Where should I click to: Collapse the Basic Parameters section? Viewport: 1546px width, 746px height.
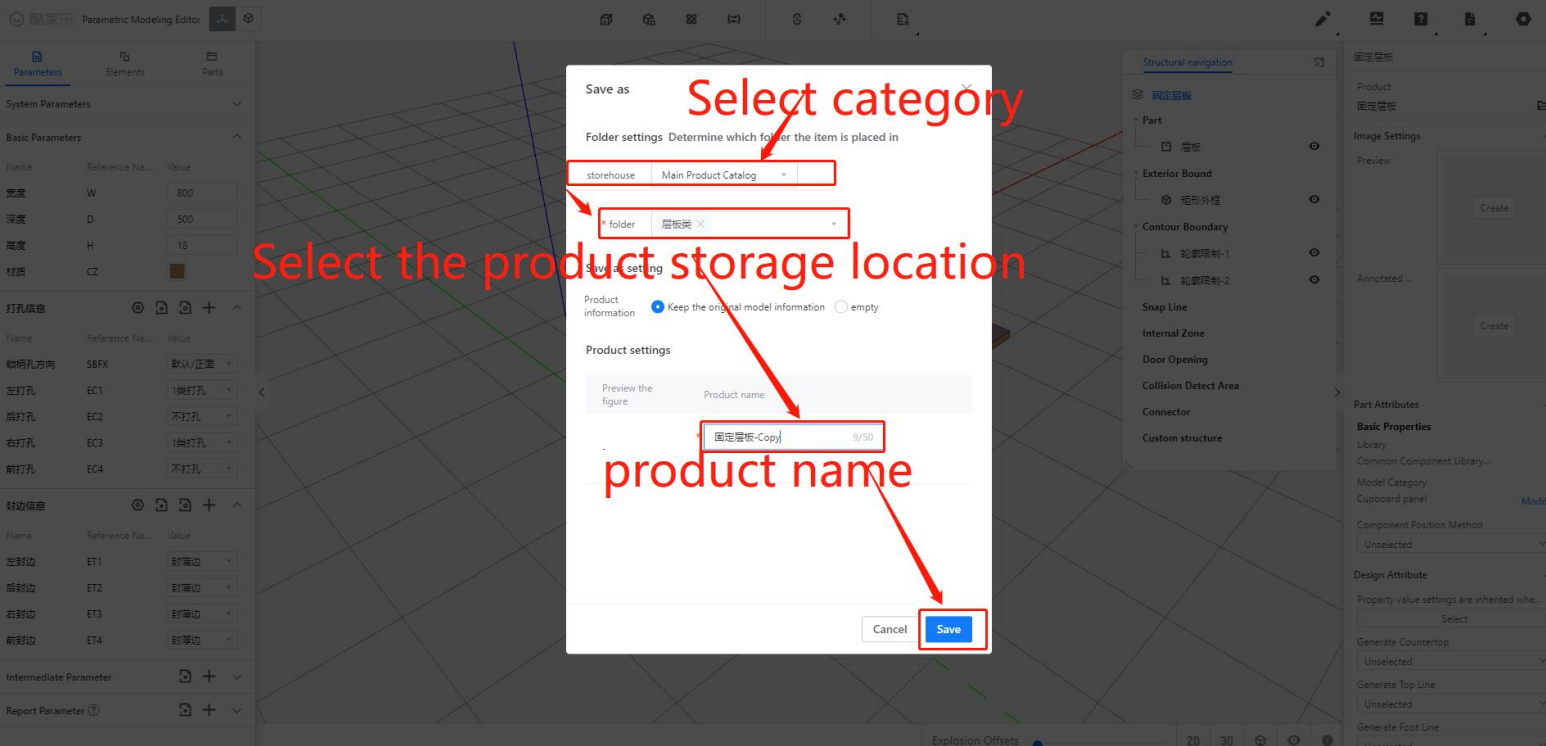(237, 137)
